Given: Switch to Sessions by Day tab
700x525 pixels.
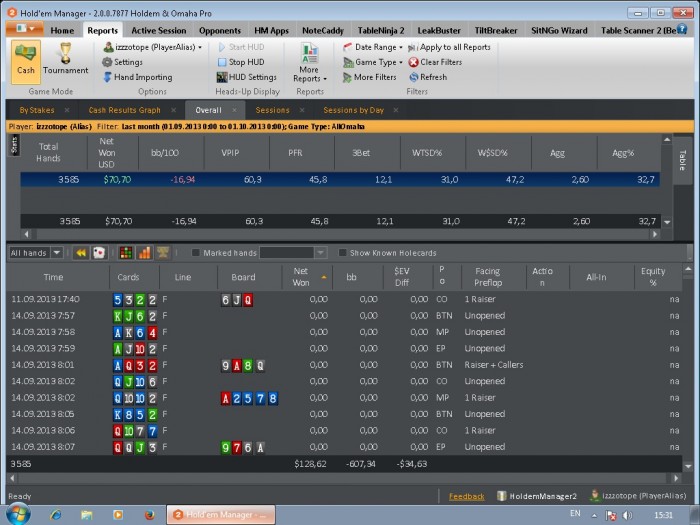Looking at the screenshot, I should (x=353, y=110).
